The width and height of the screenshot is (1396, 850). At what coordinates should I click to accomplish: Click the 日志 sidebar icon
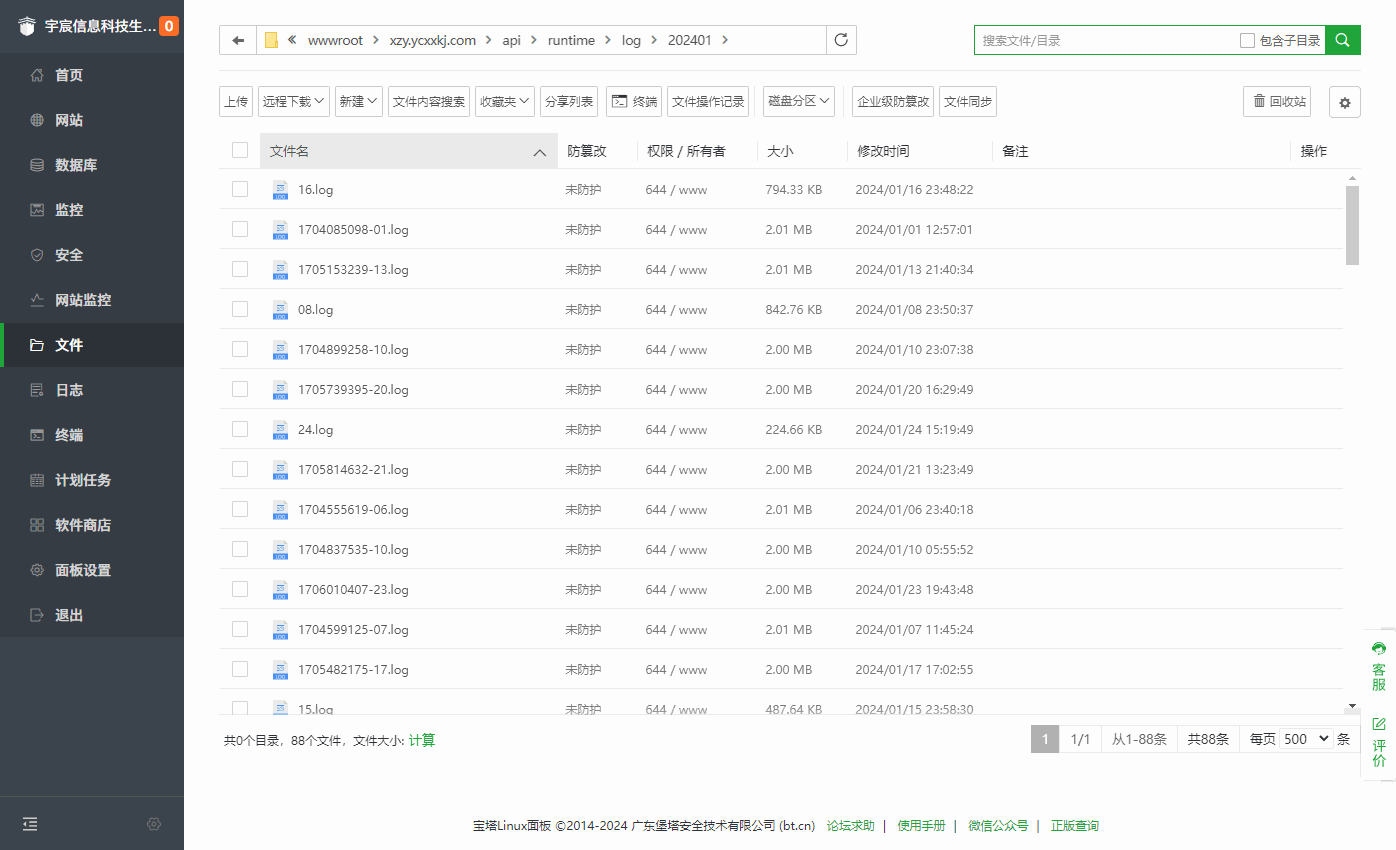[x=37, y=390]
